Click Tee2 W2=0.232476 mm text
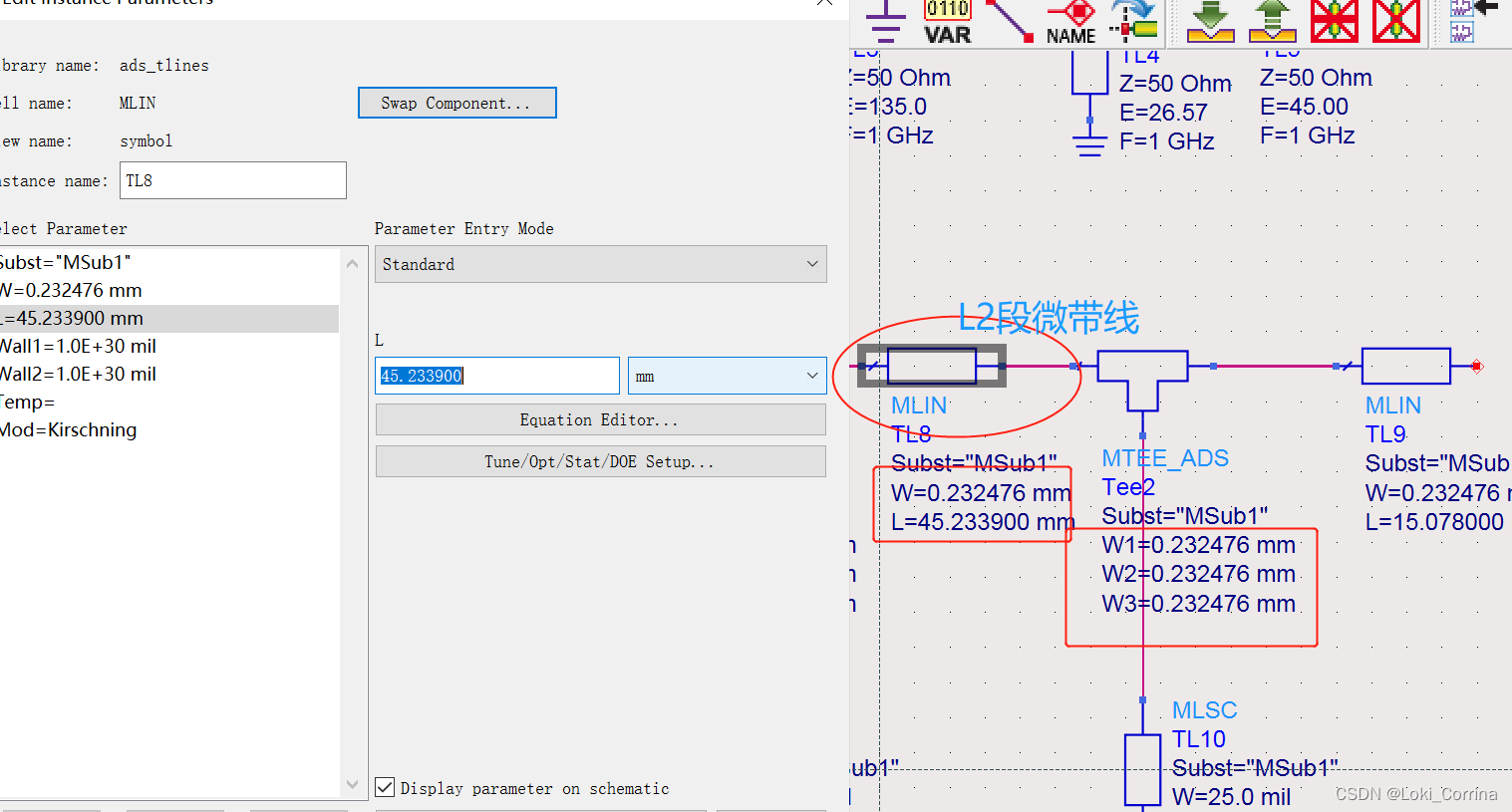The height and width of the screenshot is (812, 1512). (x=1199, y=574)
